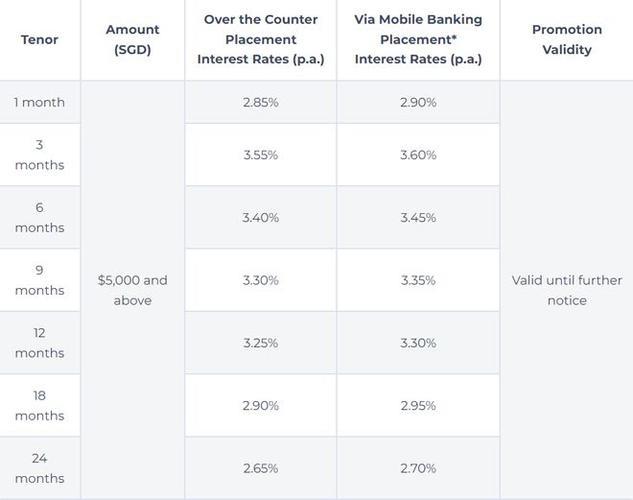The image size is (633, 500).
Task: Select the 9 months tenor cell
Action: click(x=40, y=280)
